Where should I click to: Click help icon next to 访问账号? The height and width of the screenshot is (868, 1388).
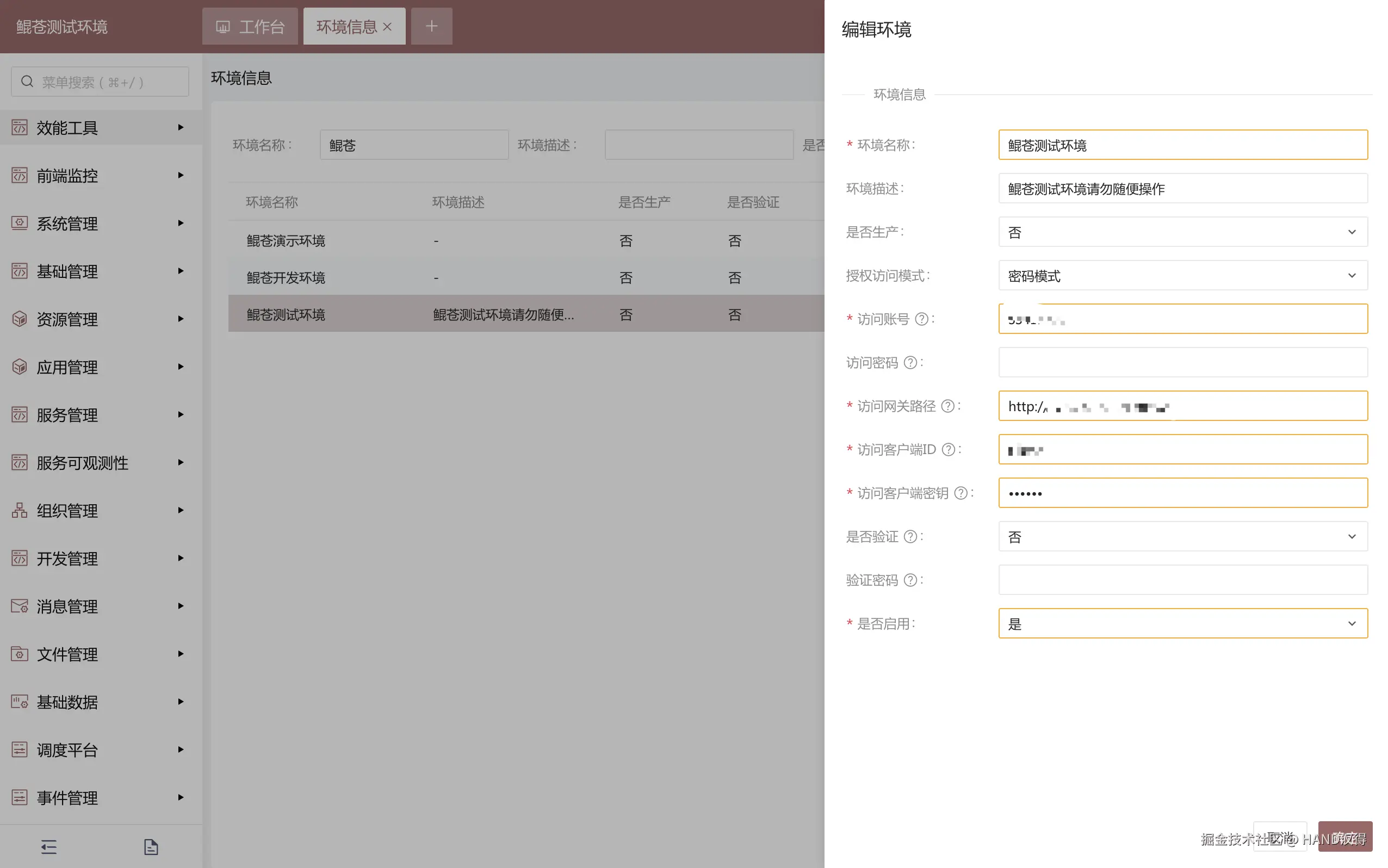click(x=921, y=319)
